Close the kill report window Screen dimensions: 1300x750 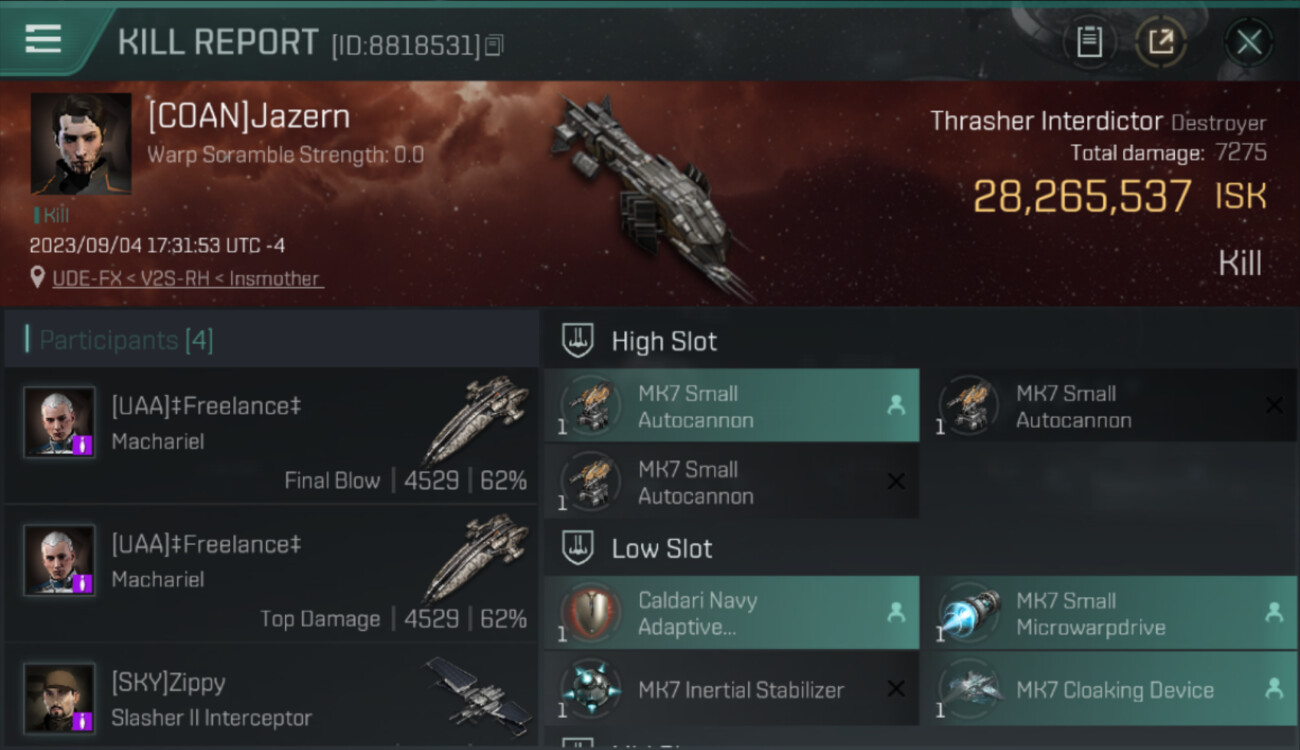[1249, 42]
